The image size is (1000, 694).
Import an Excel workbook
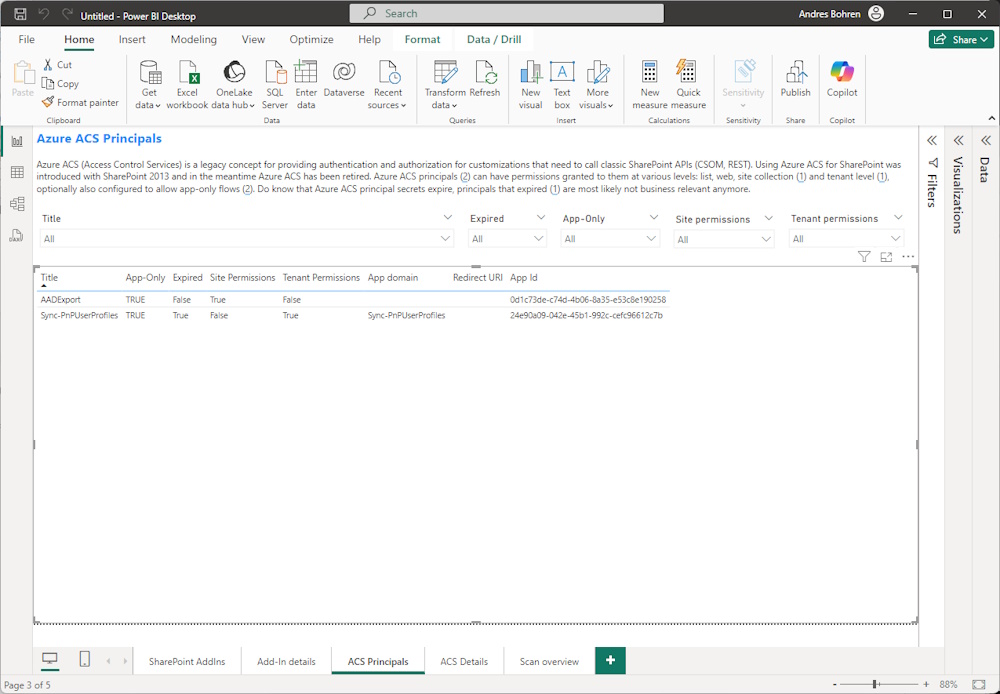188,85
